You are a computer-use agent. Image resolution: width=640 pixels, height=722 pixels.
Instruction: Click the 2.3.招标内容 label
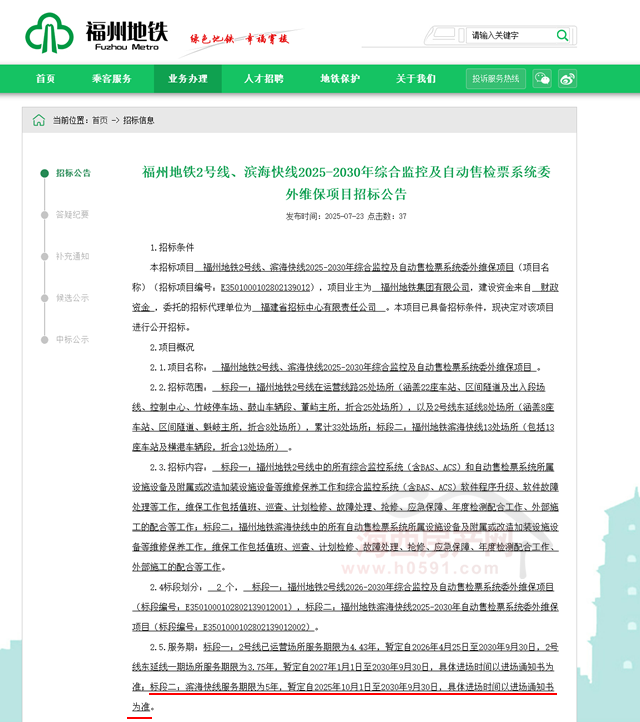point(178,467)
